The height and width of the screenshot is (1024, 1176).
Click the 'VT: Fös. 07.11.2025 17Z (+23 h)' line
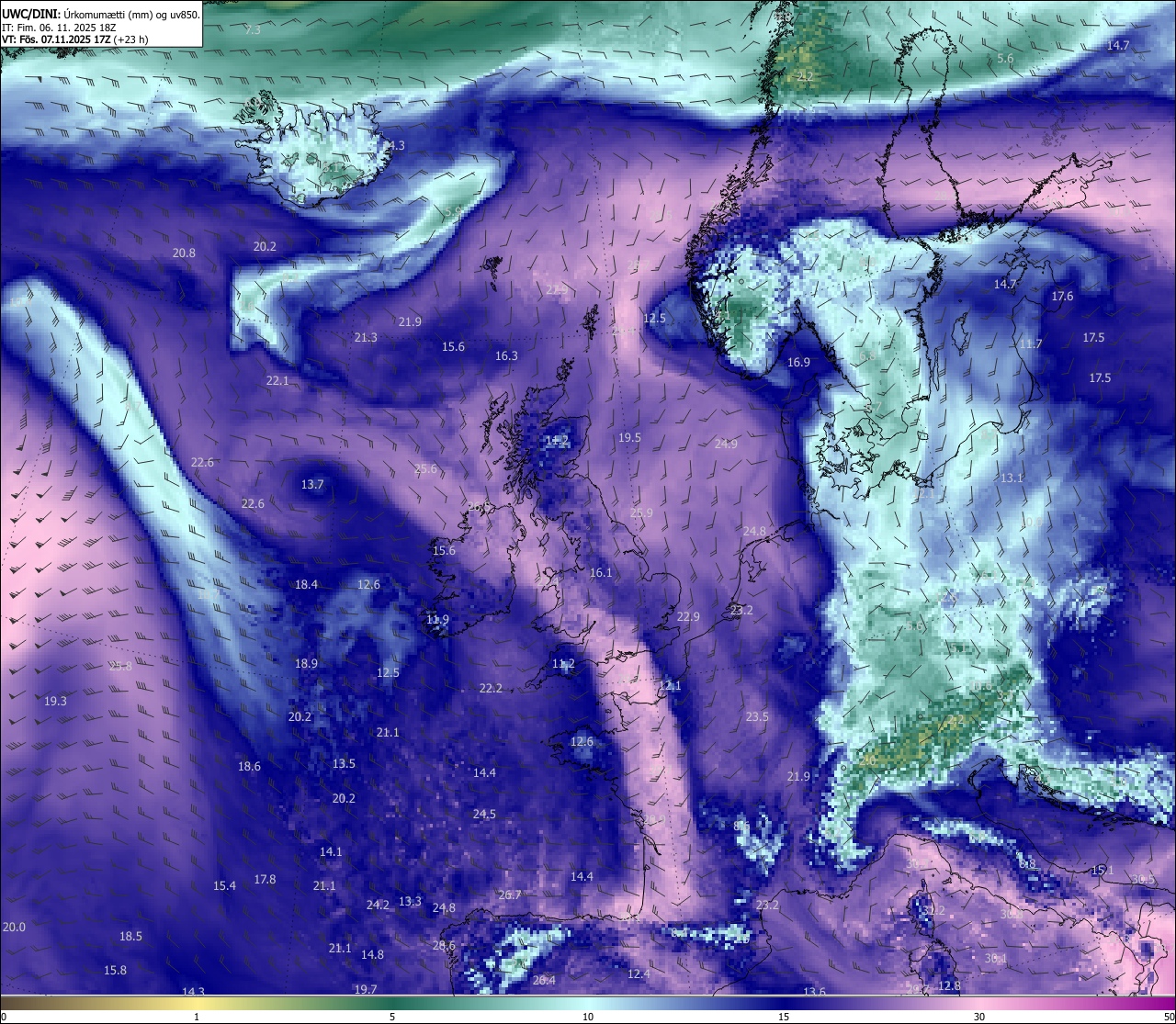pyautogui.click(x=75, y=39)
